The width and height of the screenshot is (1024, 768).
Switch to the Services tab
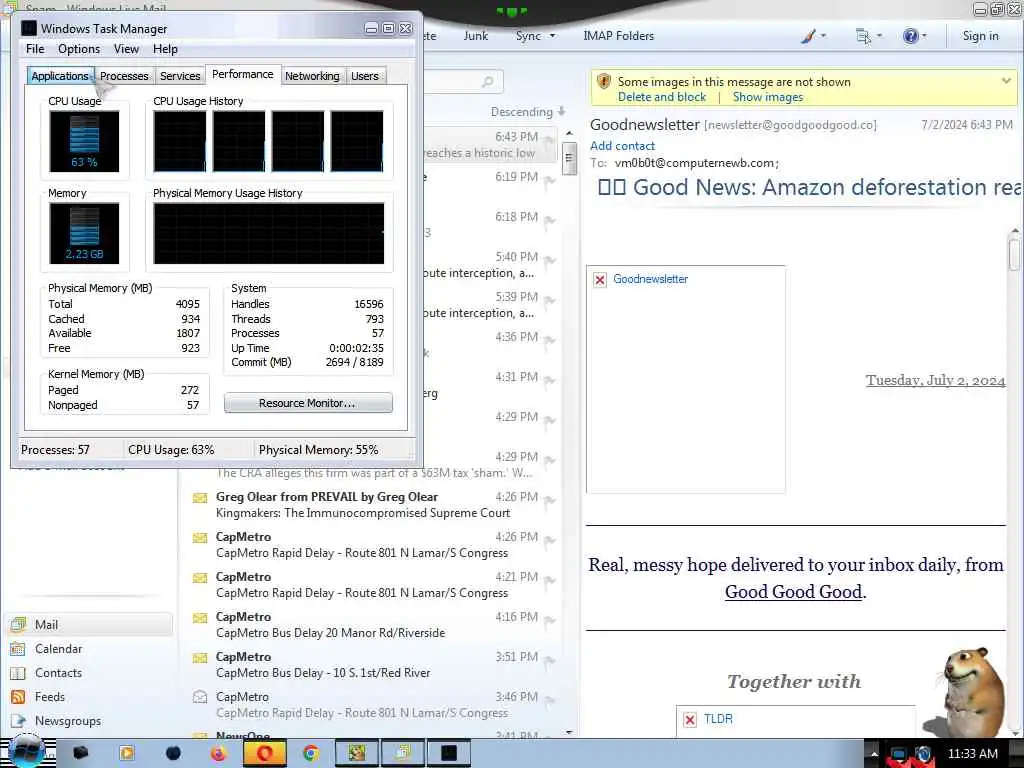coord(180,76)
